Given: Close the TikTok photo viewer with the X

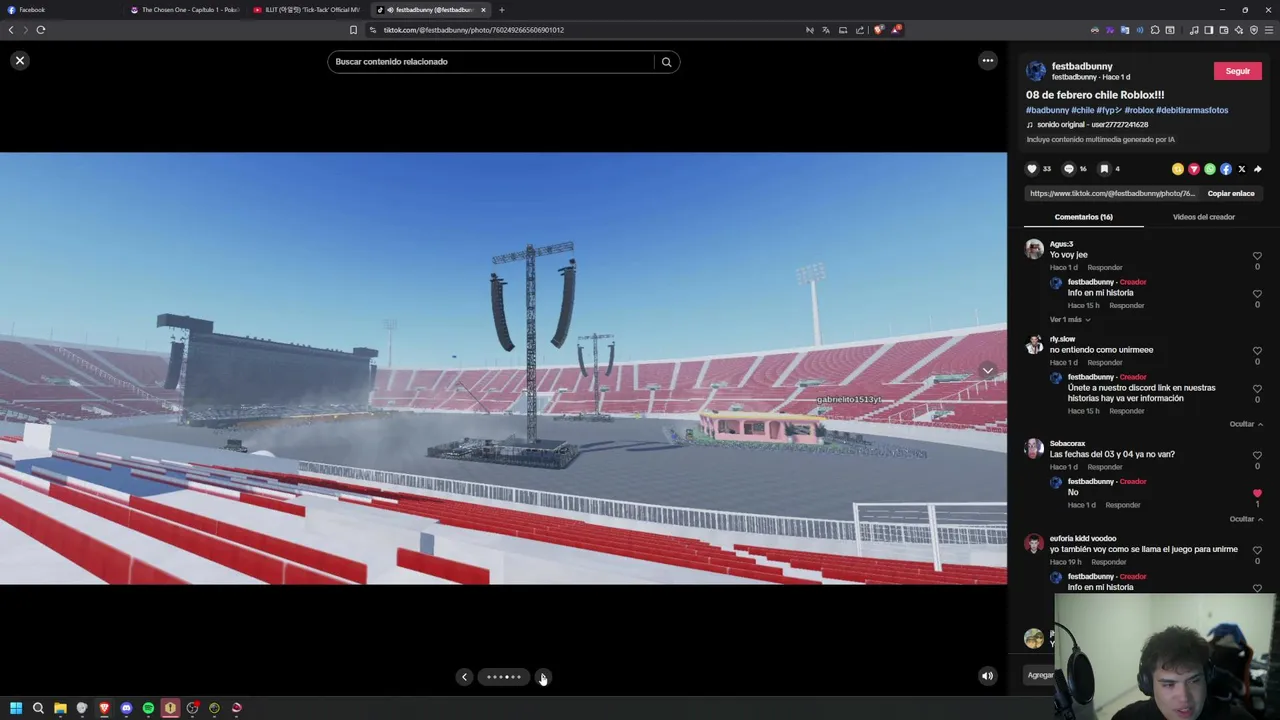Looking at the screenshot, I should point(19,61).
